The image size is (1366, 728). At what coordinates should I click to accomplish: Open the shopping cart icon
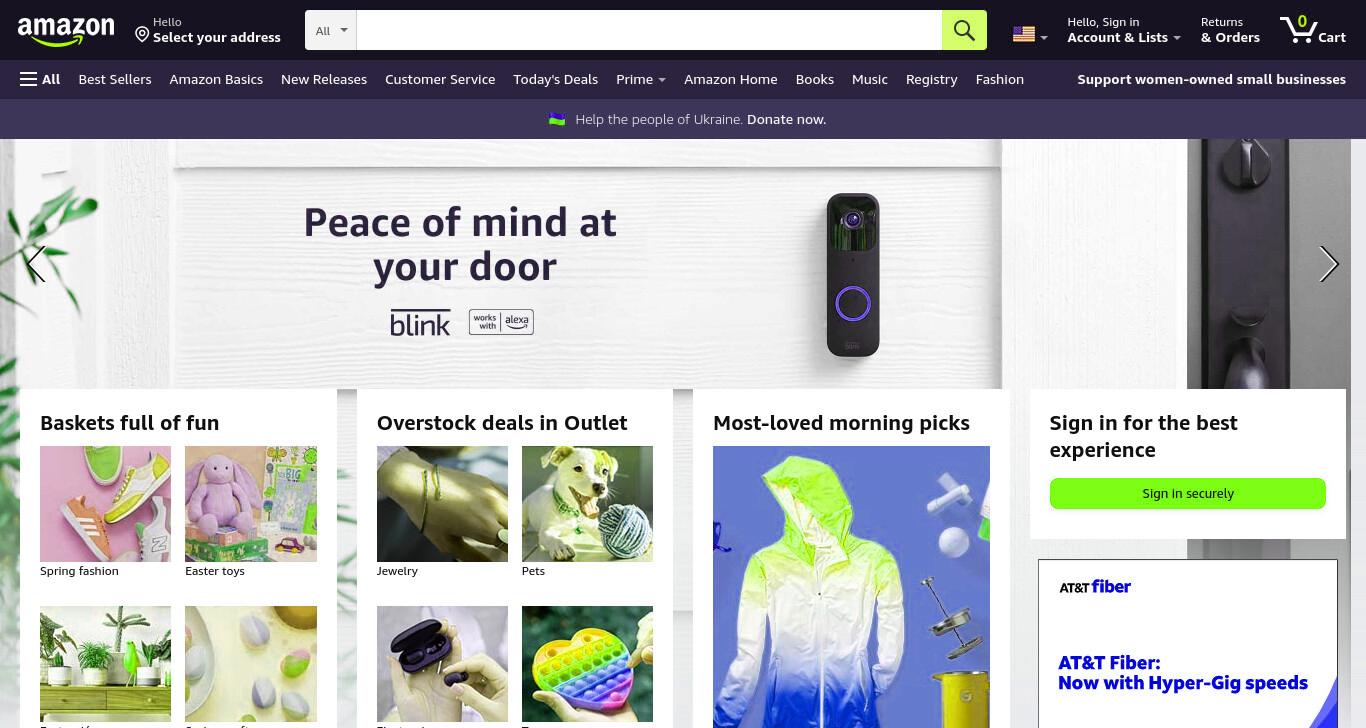1312,30
